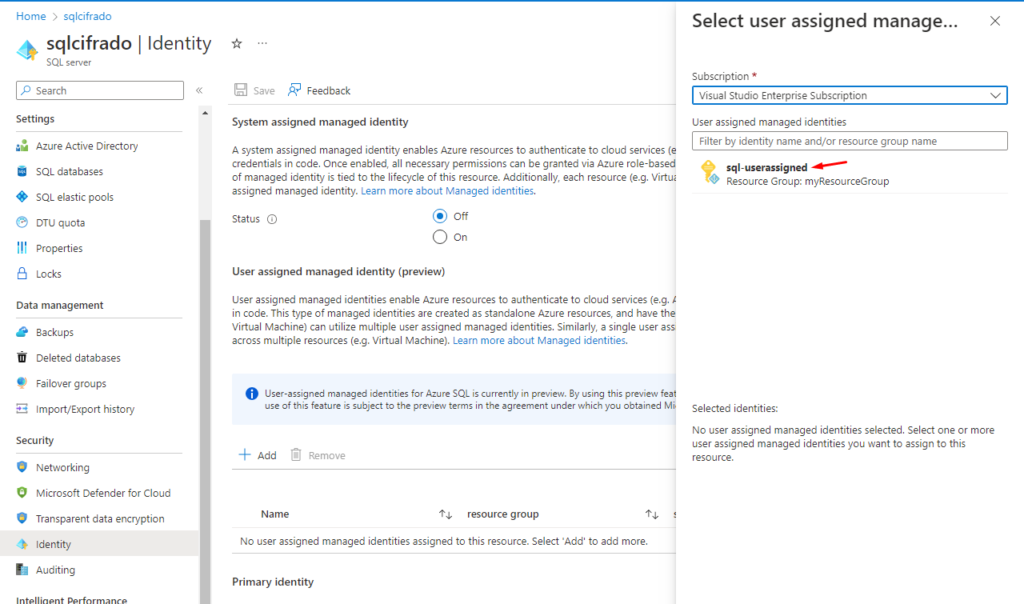
Task: Select Identity in the sidebar
Action: 99,544
